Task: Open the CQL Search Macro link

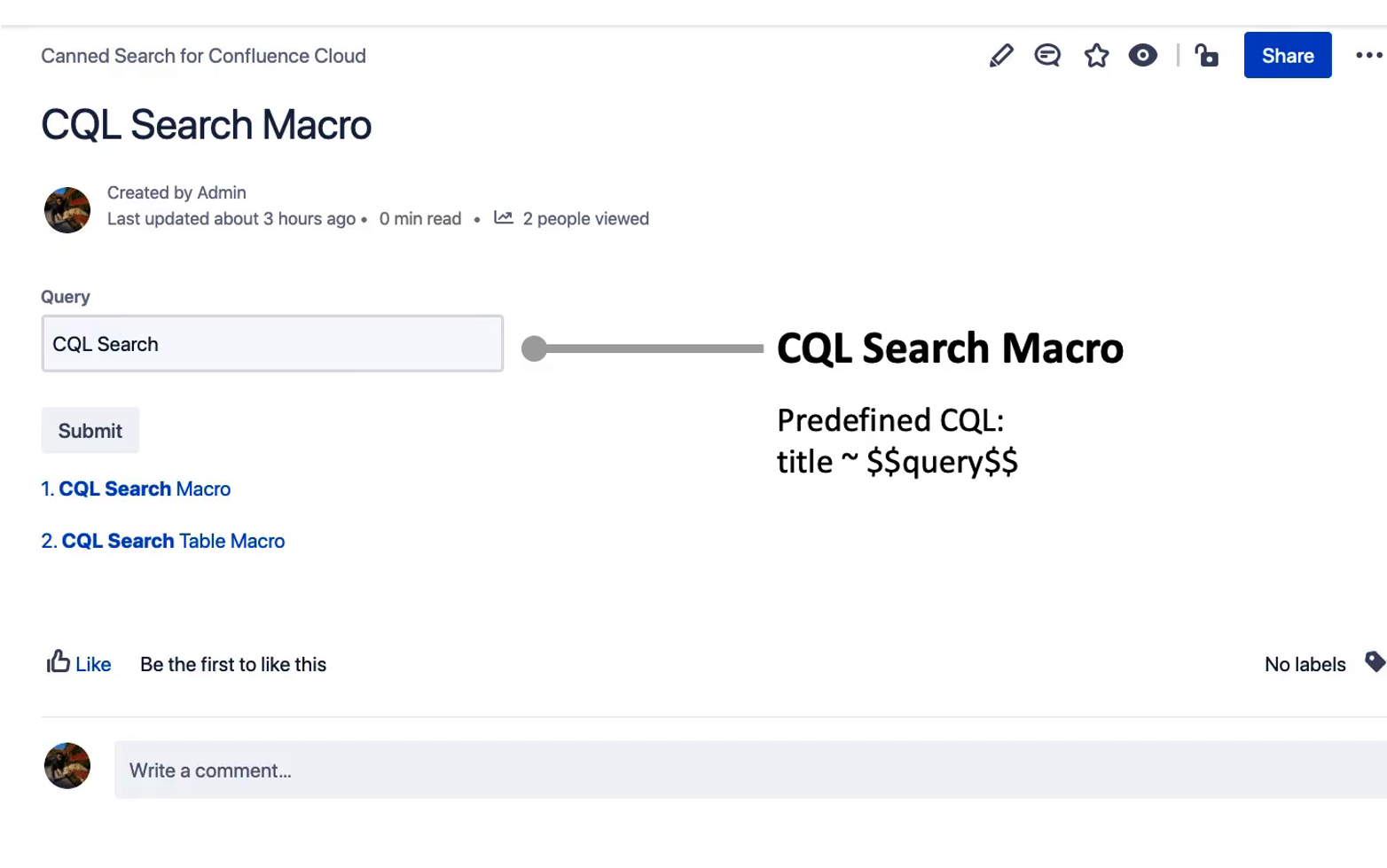Action: point(145,489)
